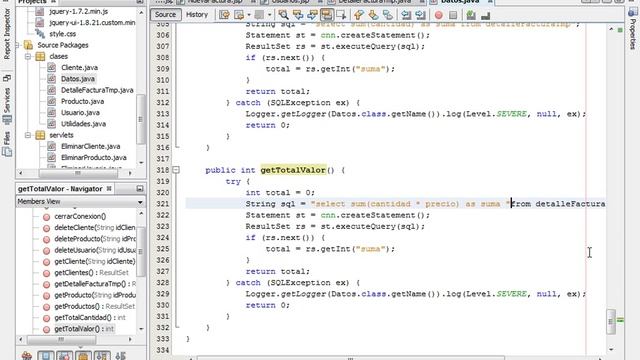
Task: Click the Previous Bookmark icon
Action: [358, 15]
